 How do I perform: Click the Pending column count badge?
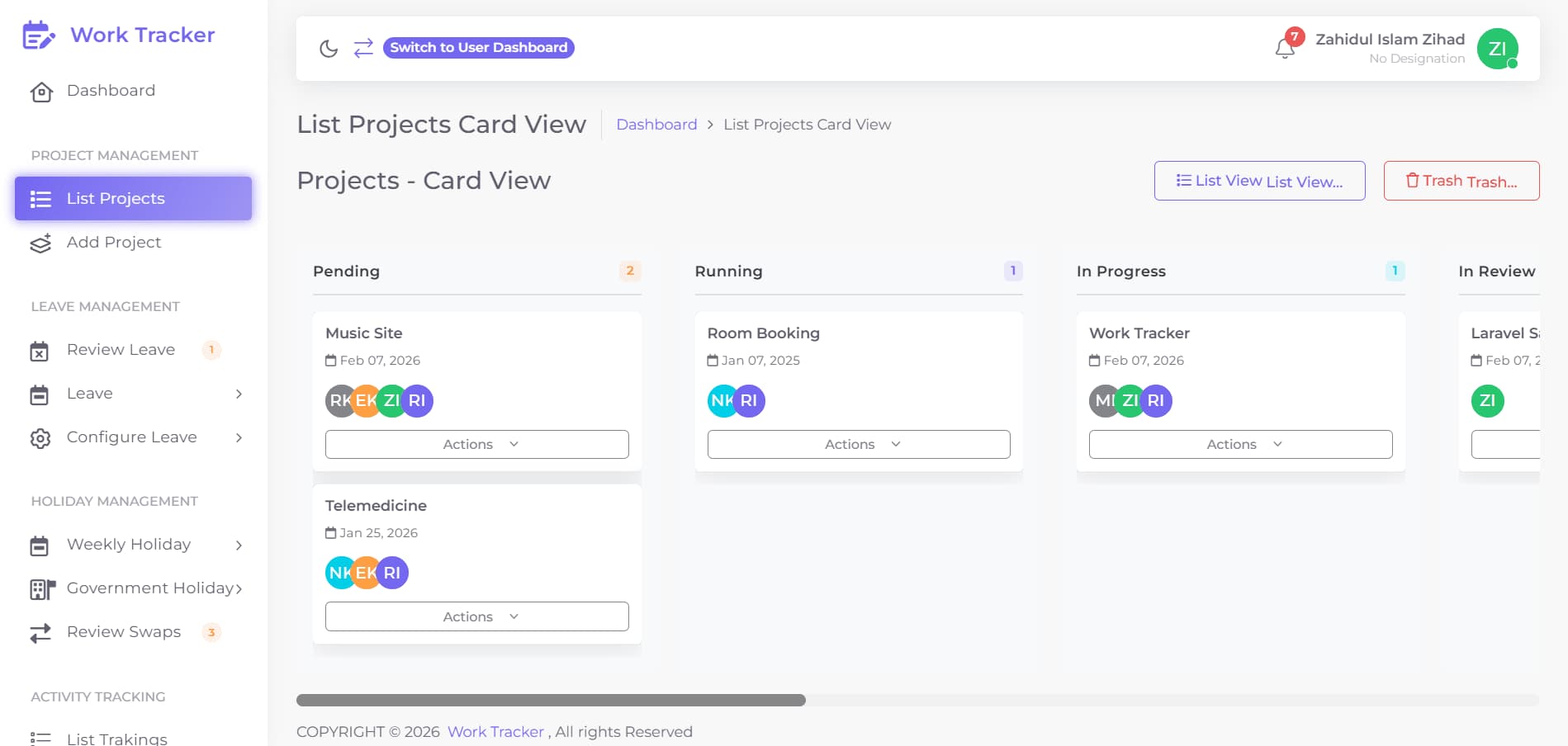[630, 271]
